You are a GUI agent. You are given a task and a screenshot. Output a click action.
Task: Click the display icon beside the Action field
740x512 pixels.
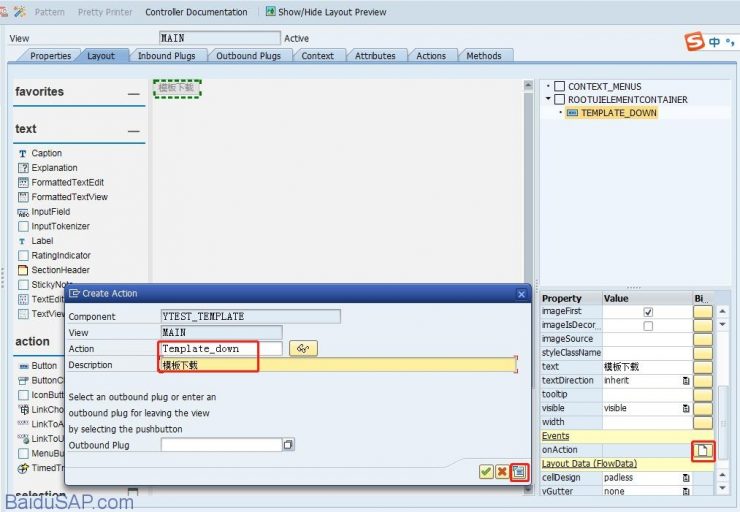(x=303, y=348)
